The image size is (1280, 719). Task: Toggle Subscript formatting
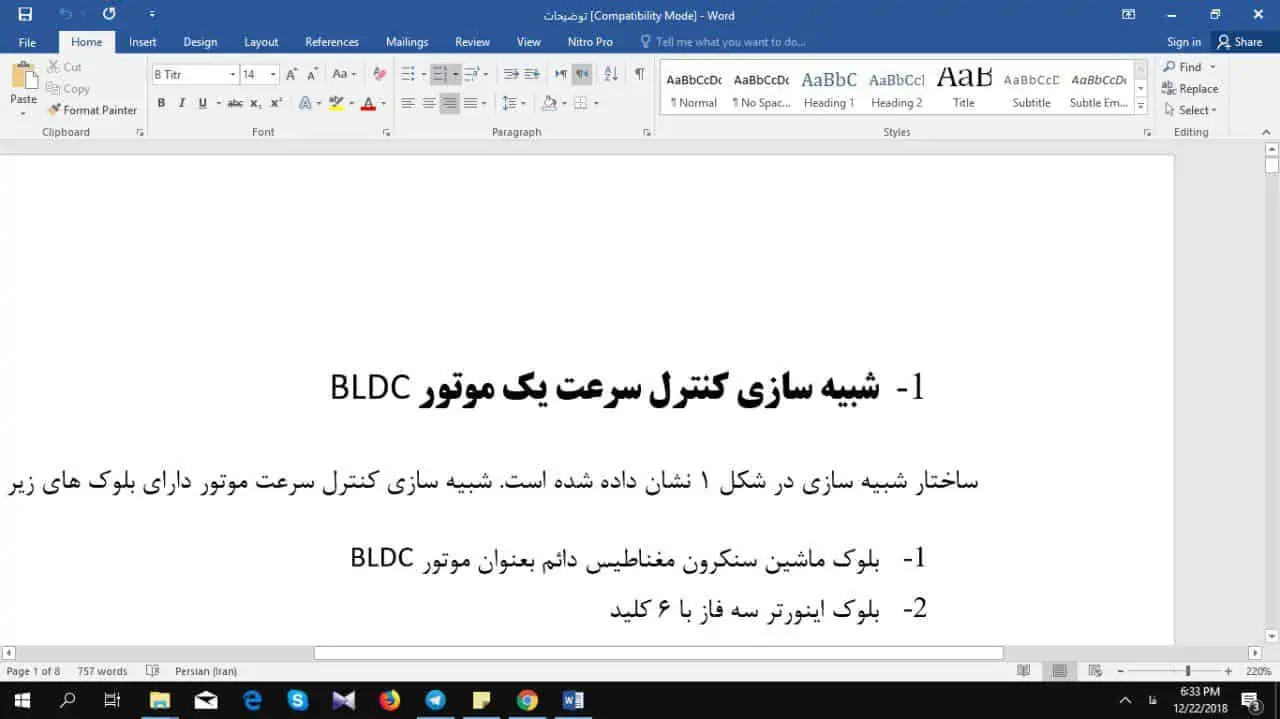(256, 103)
